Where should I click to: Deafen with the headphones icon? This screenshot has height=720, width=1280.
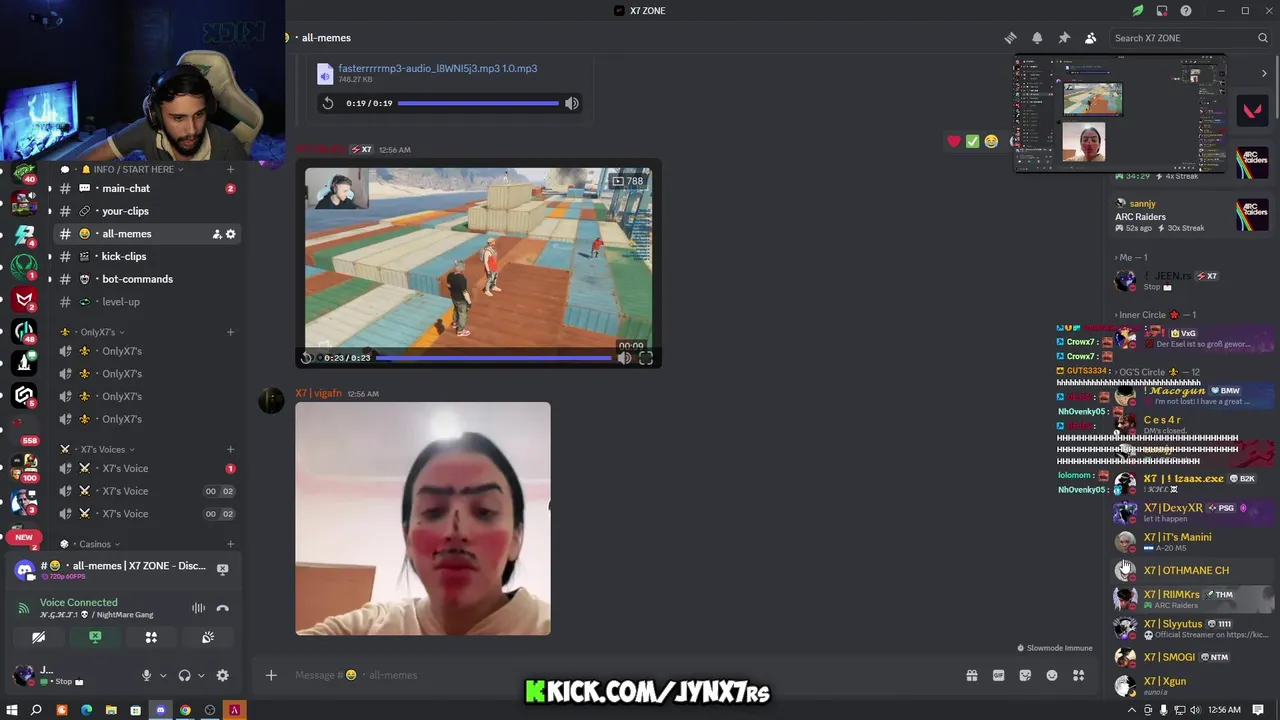[x=184, y=676]
